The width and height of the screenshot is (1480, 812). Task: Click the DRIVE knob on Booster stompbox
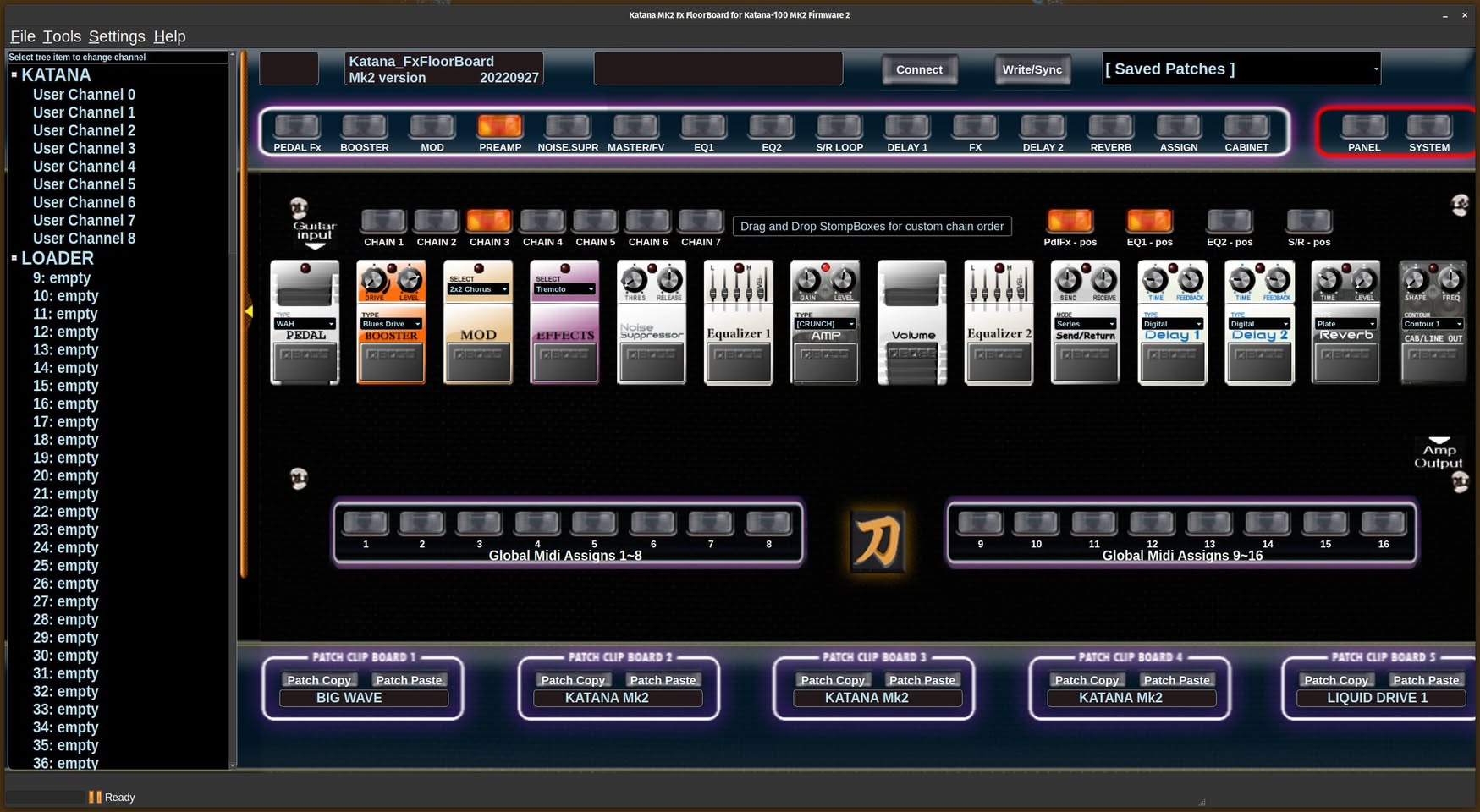click(x=373, y=280)
